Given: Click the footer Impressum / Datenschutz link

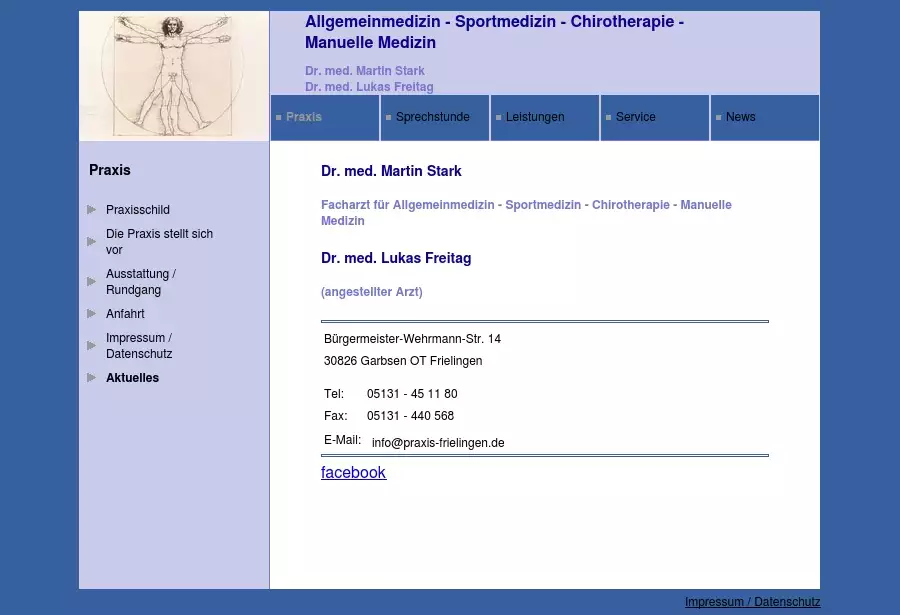Looking at the screenshot, I should click(752, 602).
